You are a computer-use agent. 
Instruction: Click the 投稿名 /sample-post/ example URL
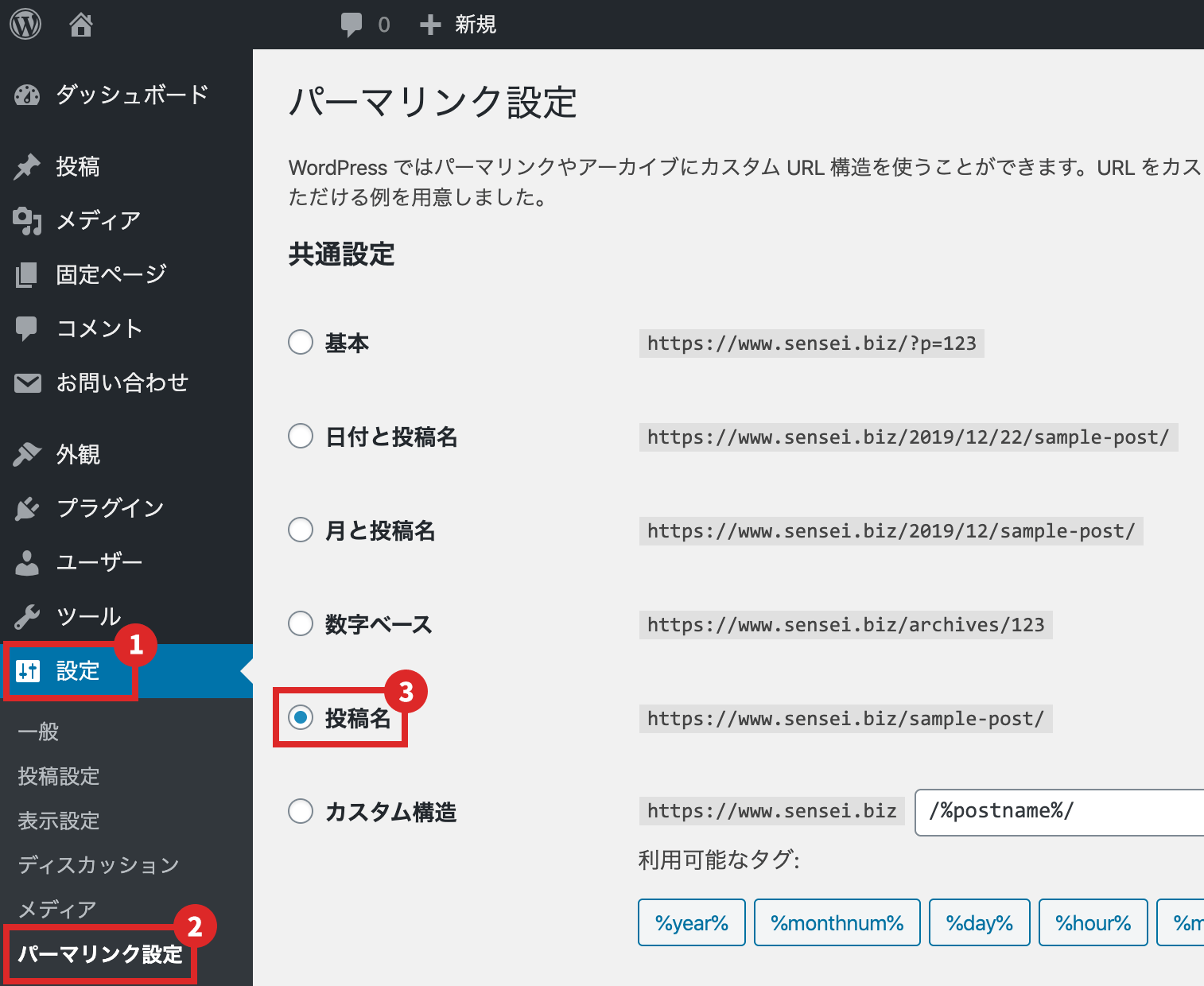(846, 719)
